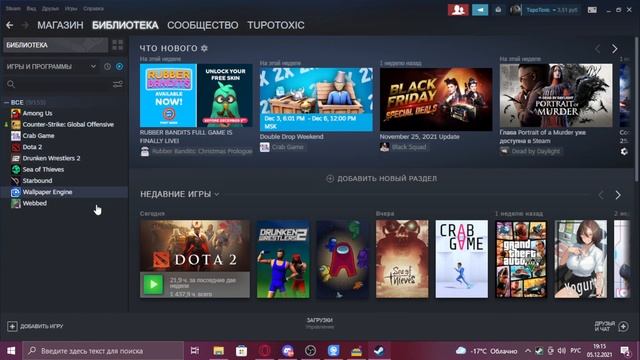Click Windows taskbar search box
Screen dimensions: 640x360
103,351
